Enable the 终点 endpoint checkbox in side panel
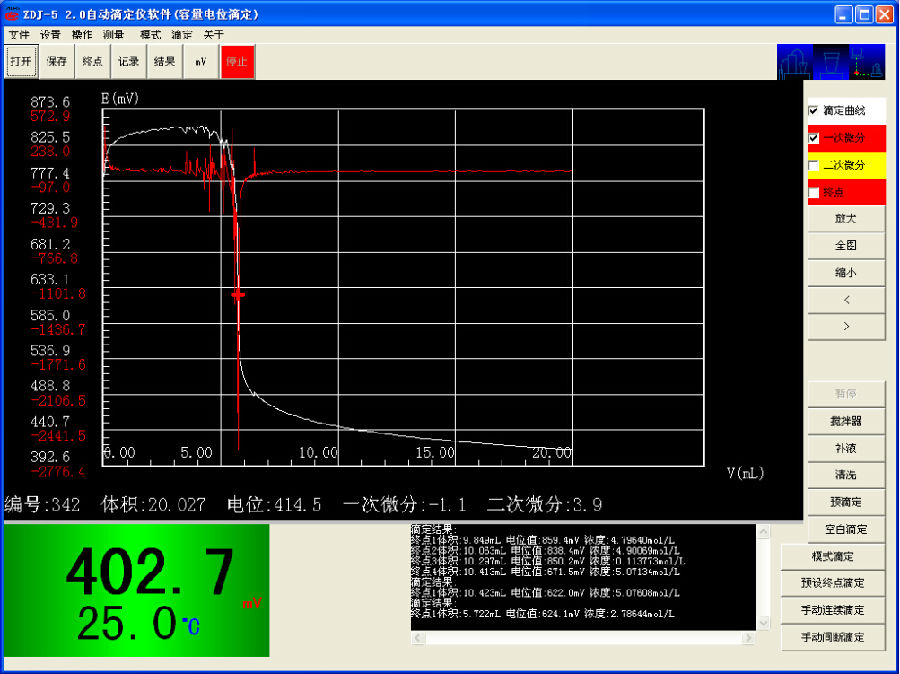 pyautogui.click(x=814, y=192)
